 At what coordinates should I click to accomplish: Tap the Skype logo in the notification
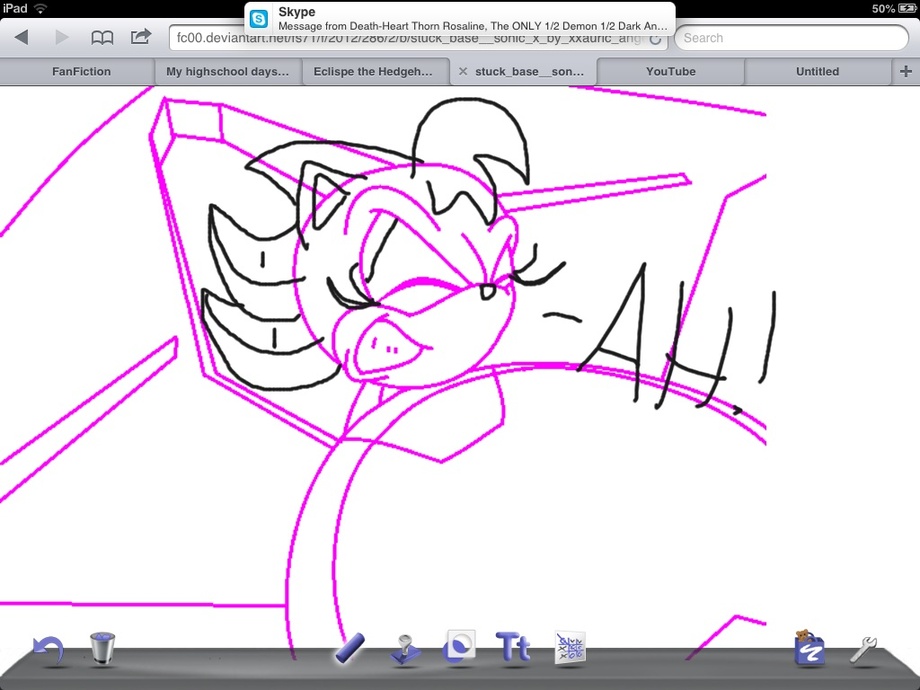(259, 19)
